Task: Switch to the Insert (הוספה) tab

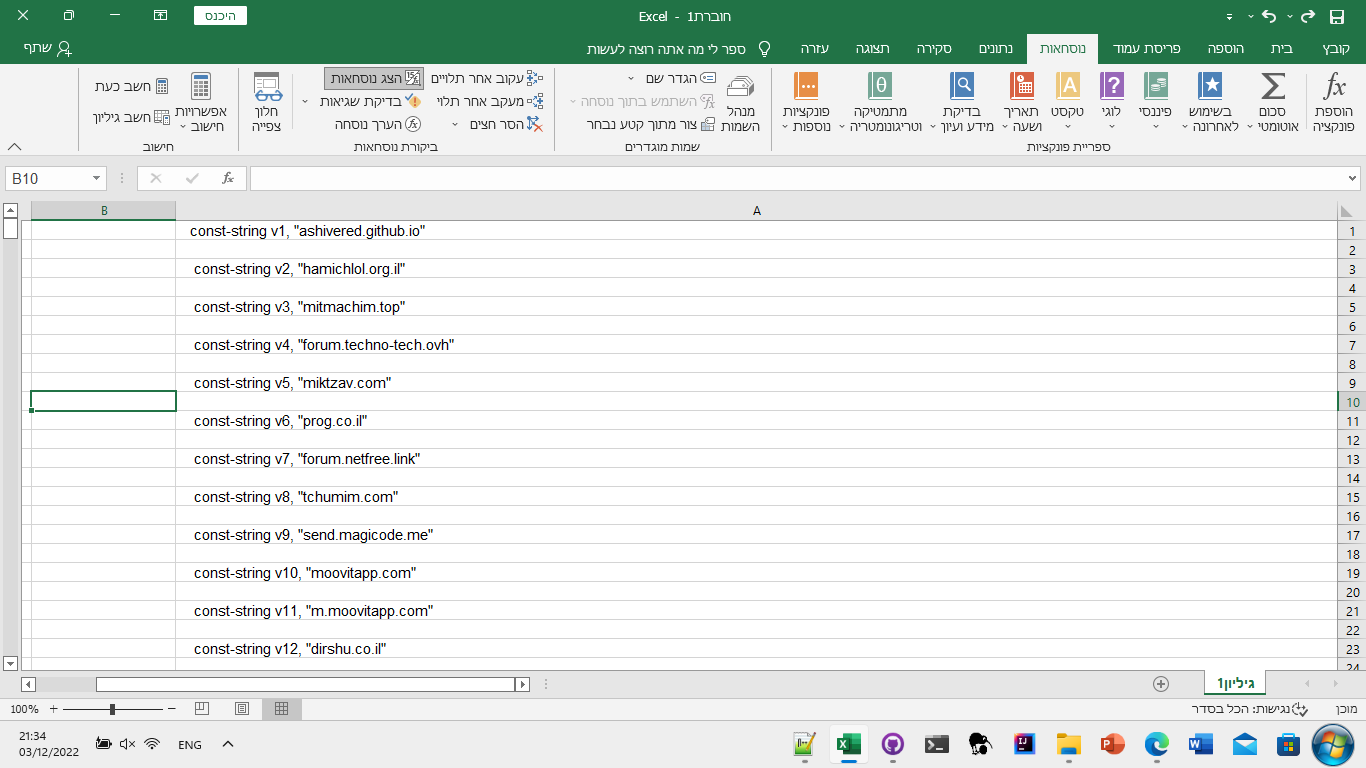Action: (x=1226, y=48)
